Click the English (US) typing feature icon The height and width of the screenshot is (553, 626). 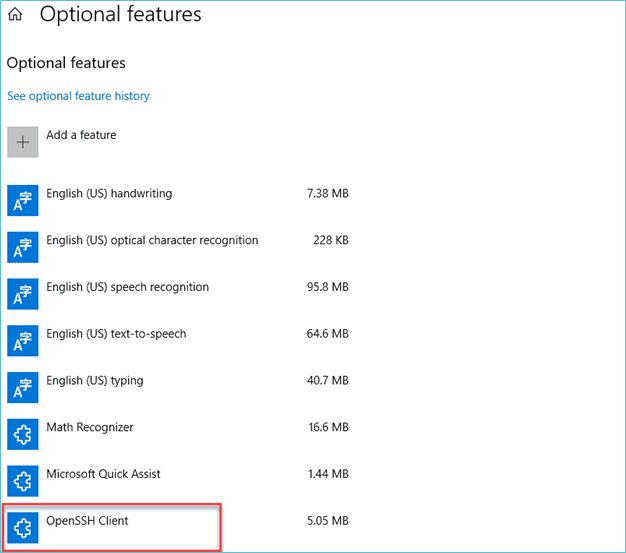tap(23, 387)
